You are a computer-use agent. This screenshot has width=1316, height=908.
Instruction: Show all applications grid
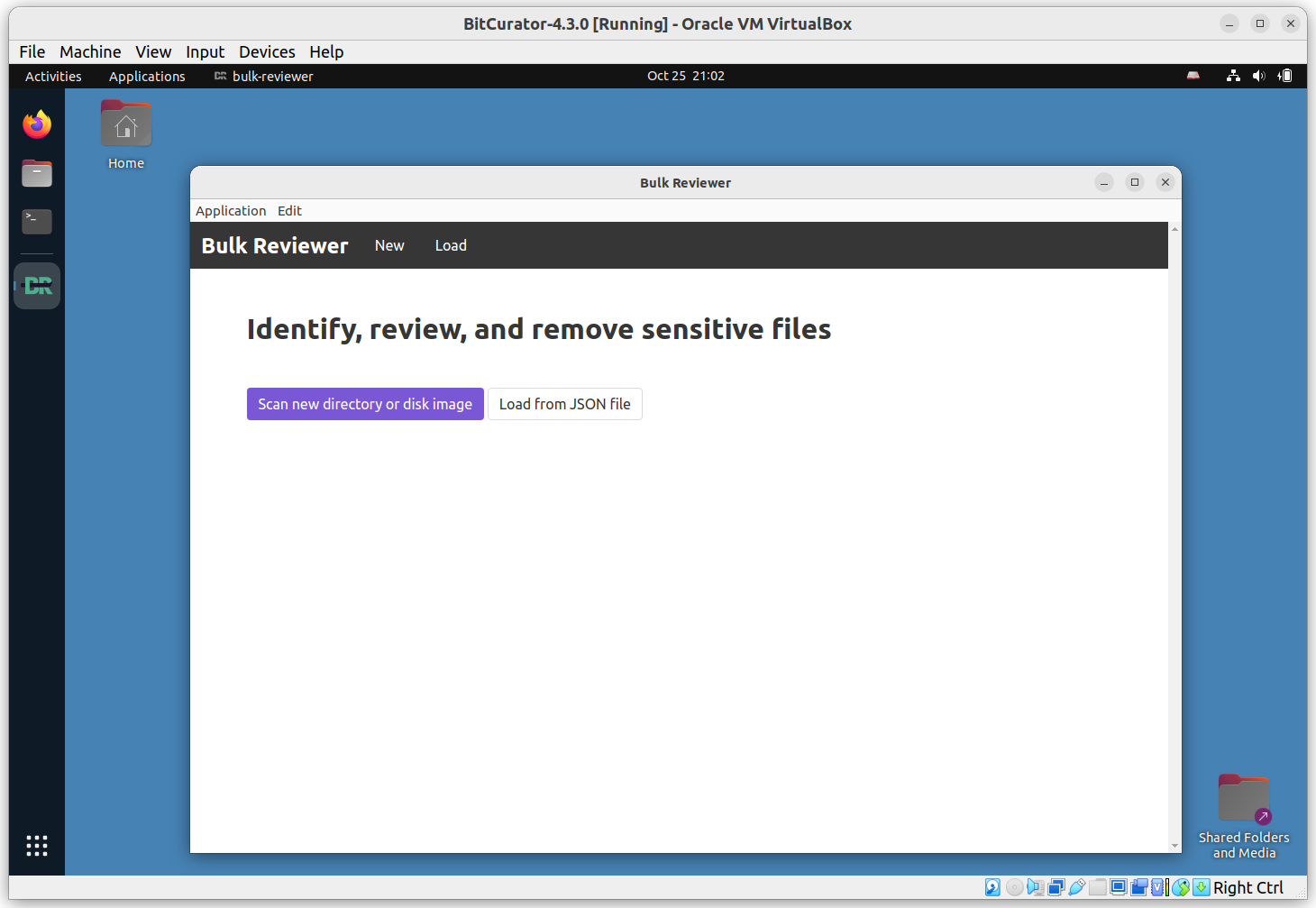(x=37, y=845)
